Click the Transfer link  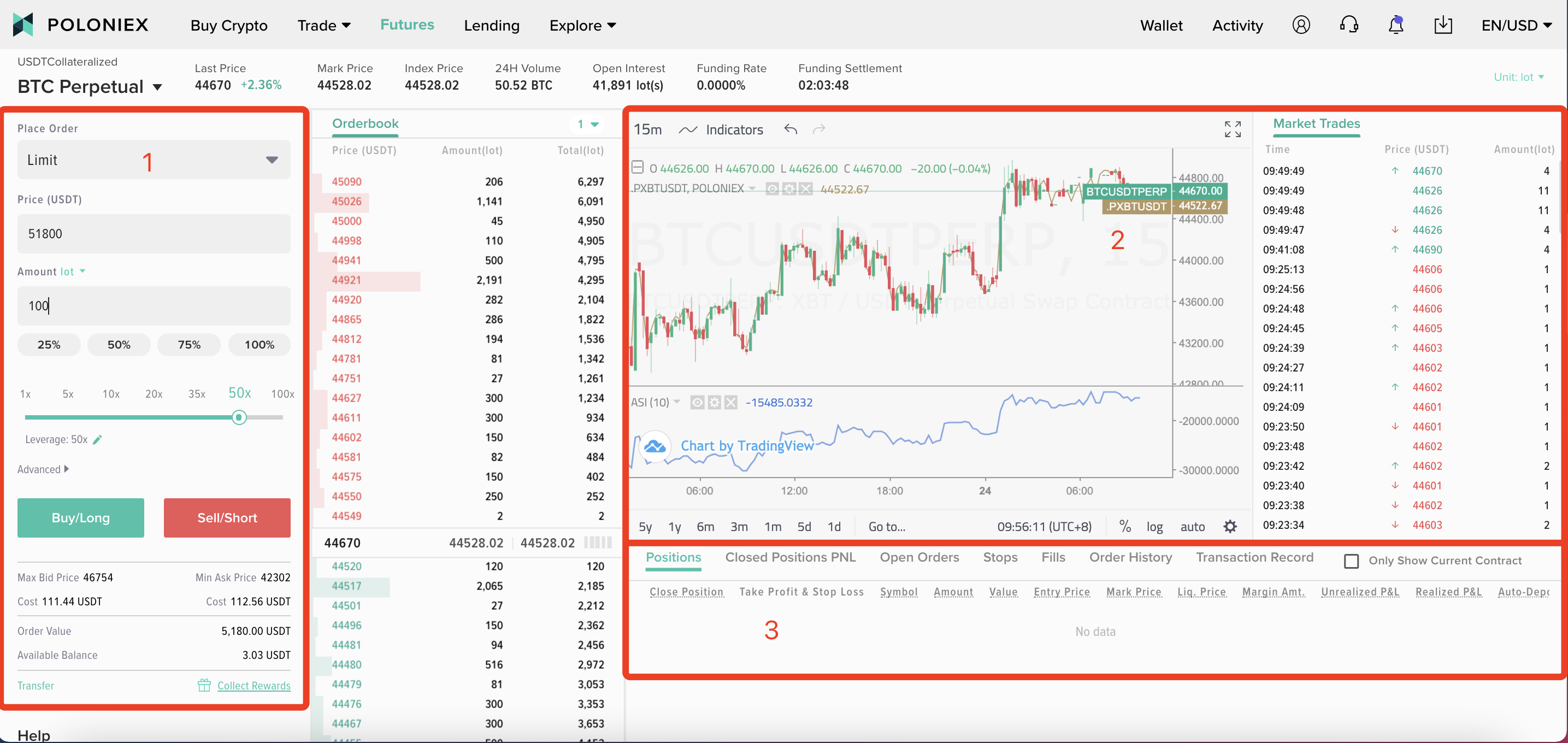click(x=36, y=685)
